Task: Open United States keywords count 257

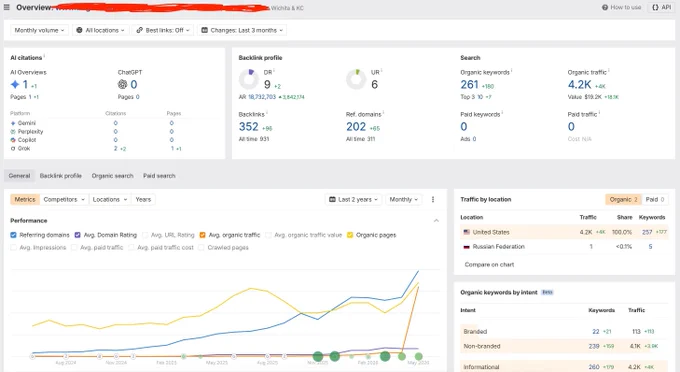Action: point(647,232)
